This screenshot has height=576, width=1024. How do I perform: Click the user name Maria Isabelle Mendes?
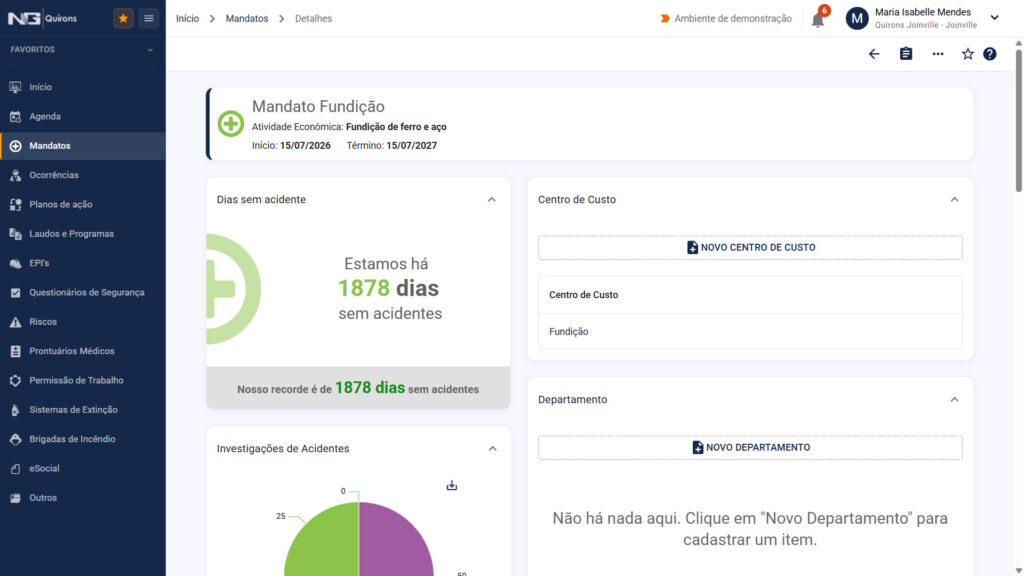[x=923, y=12]
